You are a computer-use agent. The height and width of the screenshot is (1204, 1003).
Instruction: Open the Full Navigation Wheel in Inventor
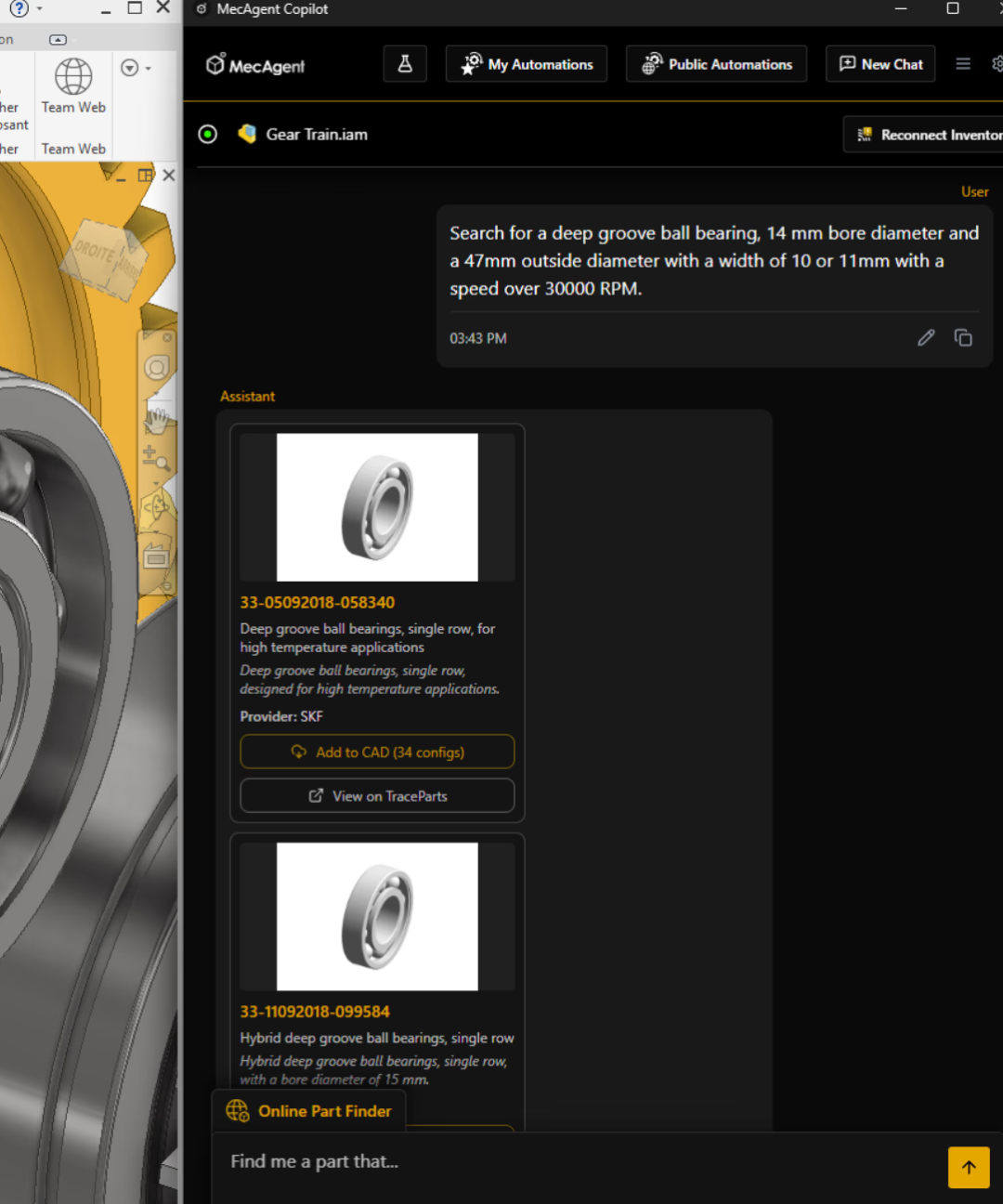point(156,368)
